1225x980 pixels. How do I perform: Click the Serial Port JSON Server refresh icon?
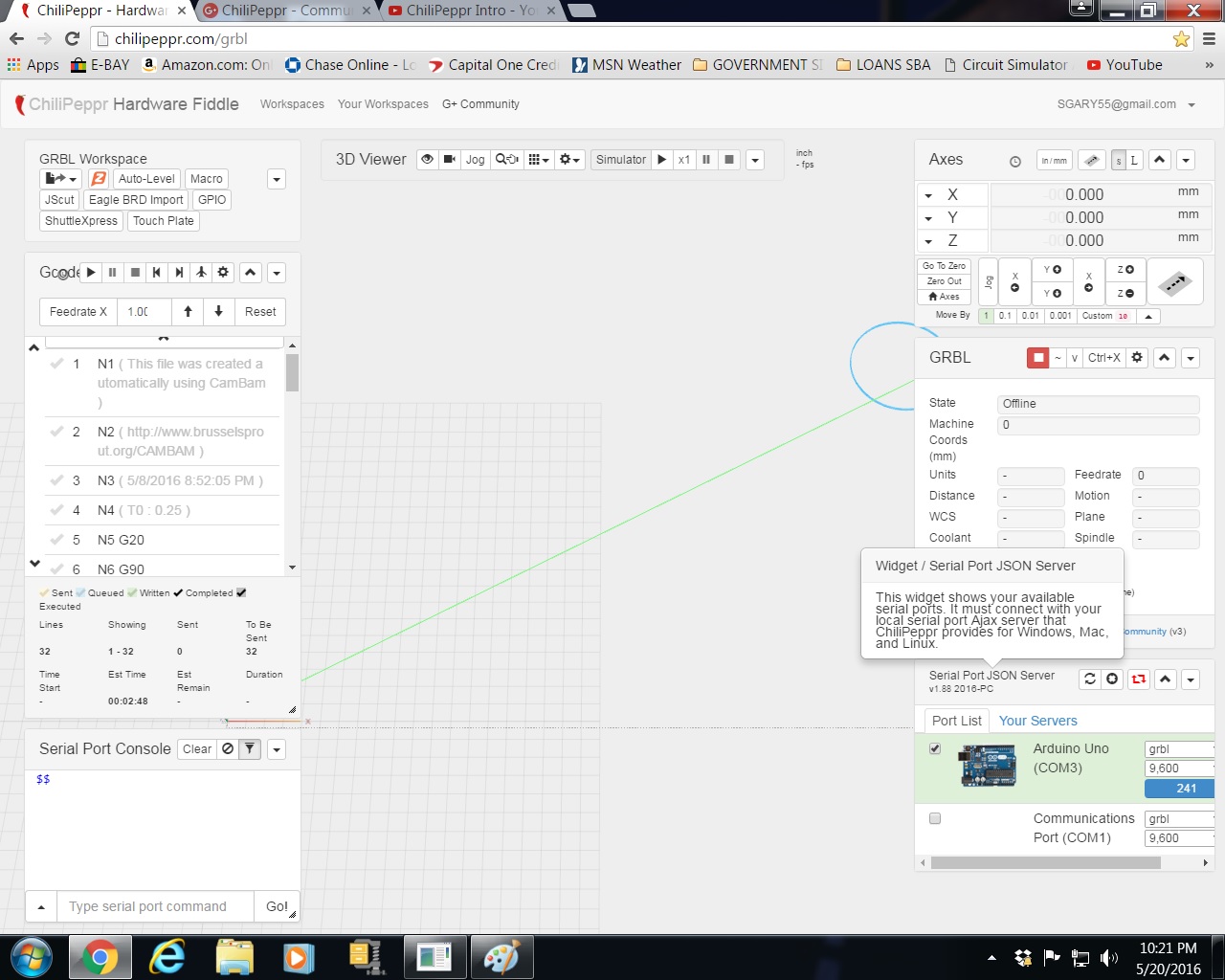tap(1089, 679)
